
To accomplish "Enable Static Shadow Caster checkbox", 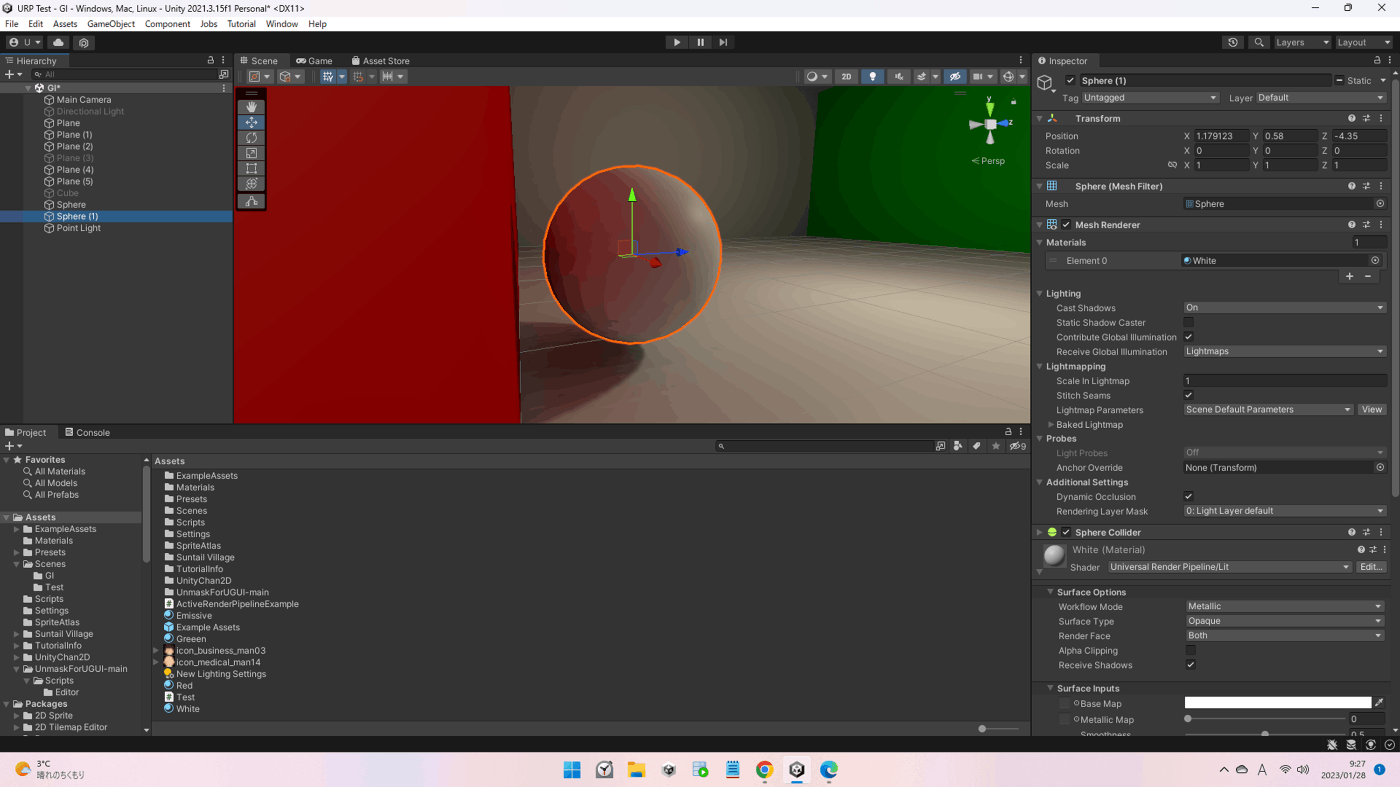I will point(1189,322).
